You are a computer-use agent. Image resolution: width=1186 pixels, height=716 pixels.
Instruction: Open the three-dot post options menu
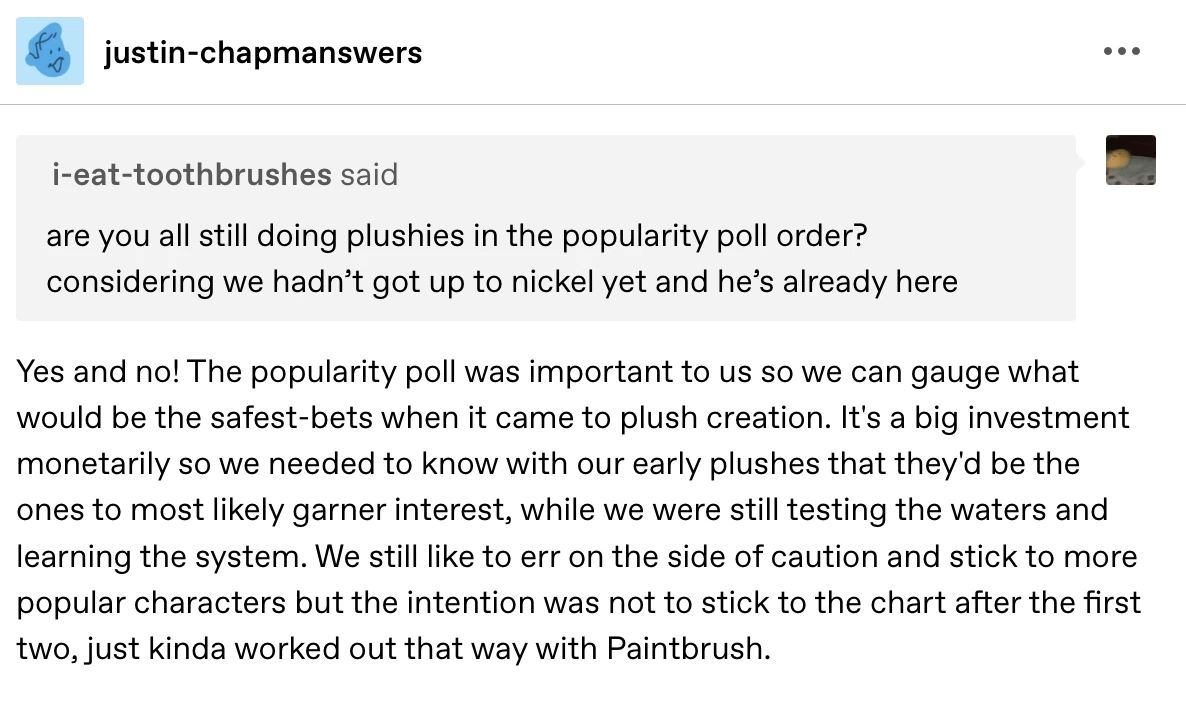click(1121, 51)
